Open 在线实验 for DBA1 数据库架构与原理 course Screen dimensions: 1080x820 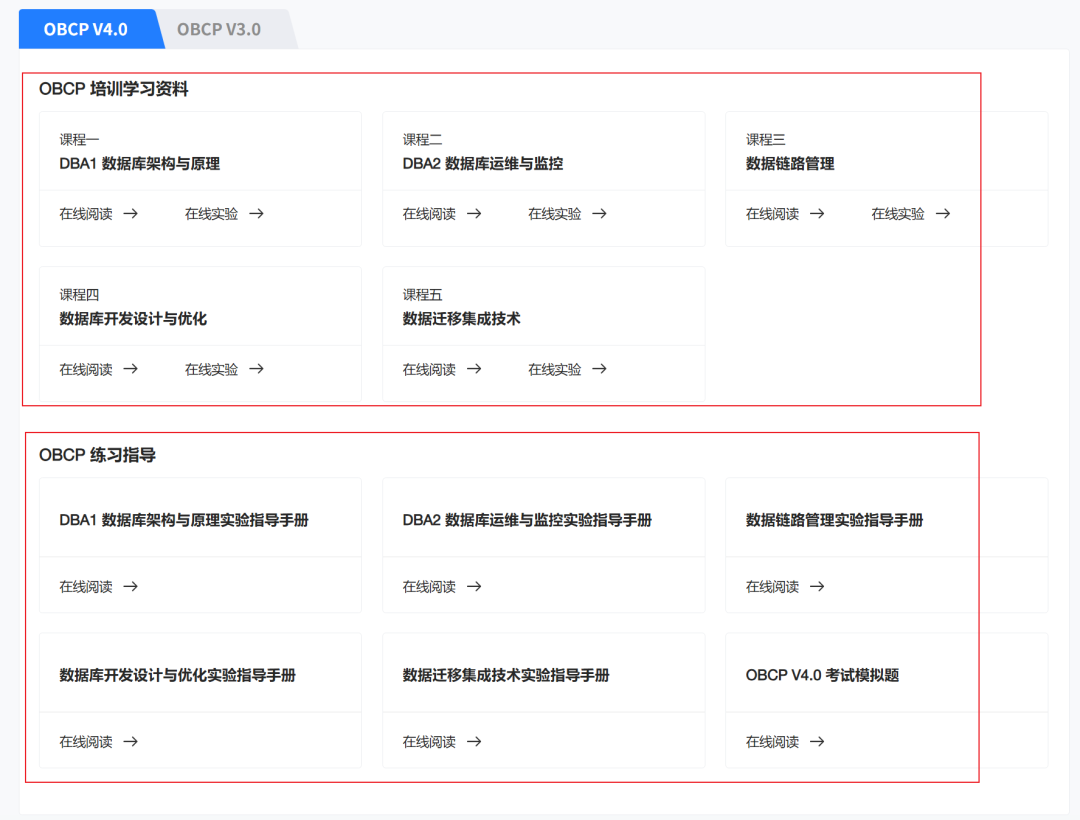tap(211, 214)
